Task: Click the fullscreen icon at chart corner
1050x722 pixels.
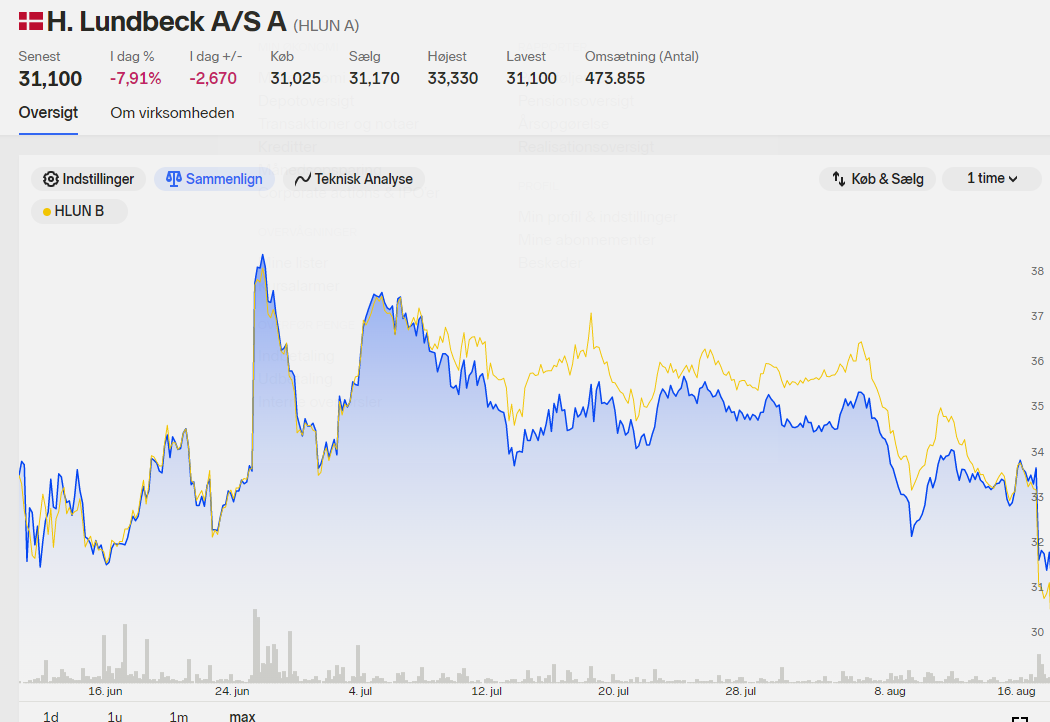Action: pos(1019,719)
